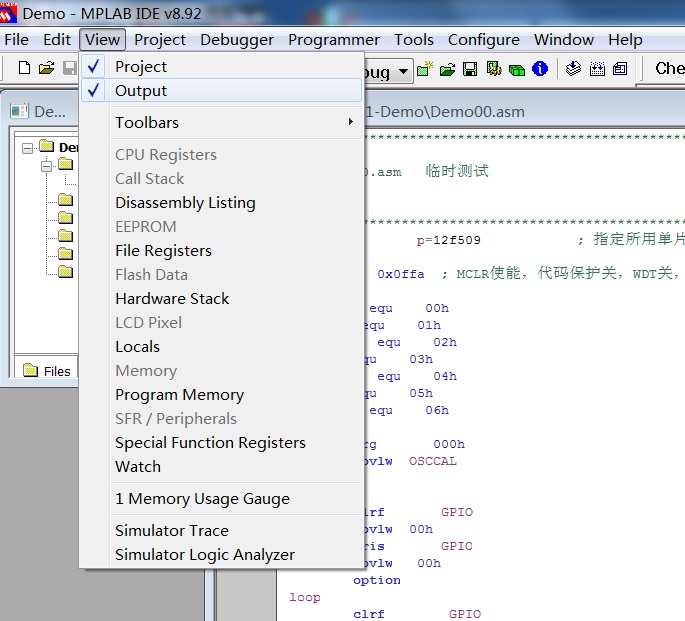Screen dimensions: 685x621
Task: Open the Build Options toolbar icon
Action: (x=494, y=69)
